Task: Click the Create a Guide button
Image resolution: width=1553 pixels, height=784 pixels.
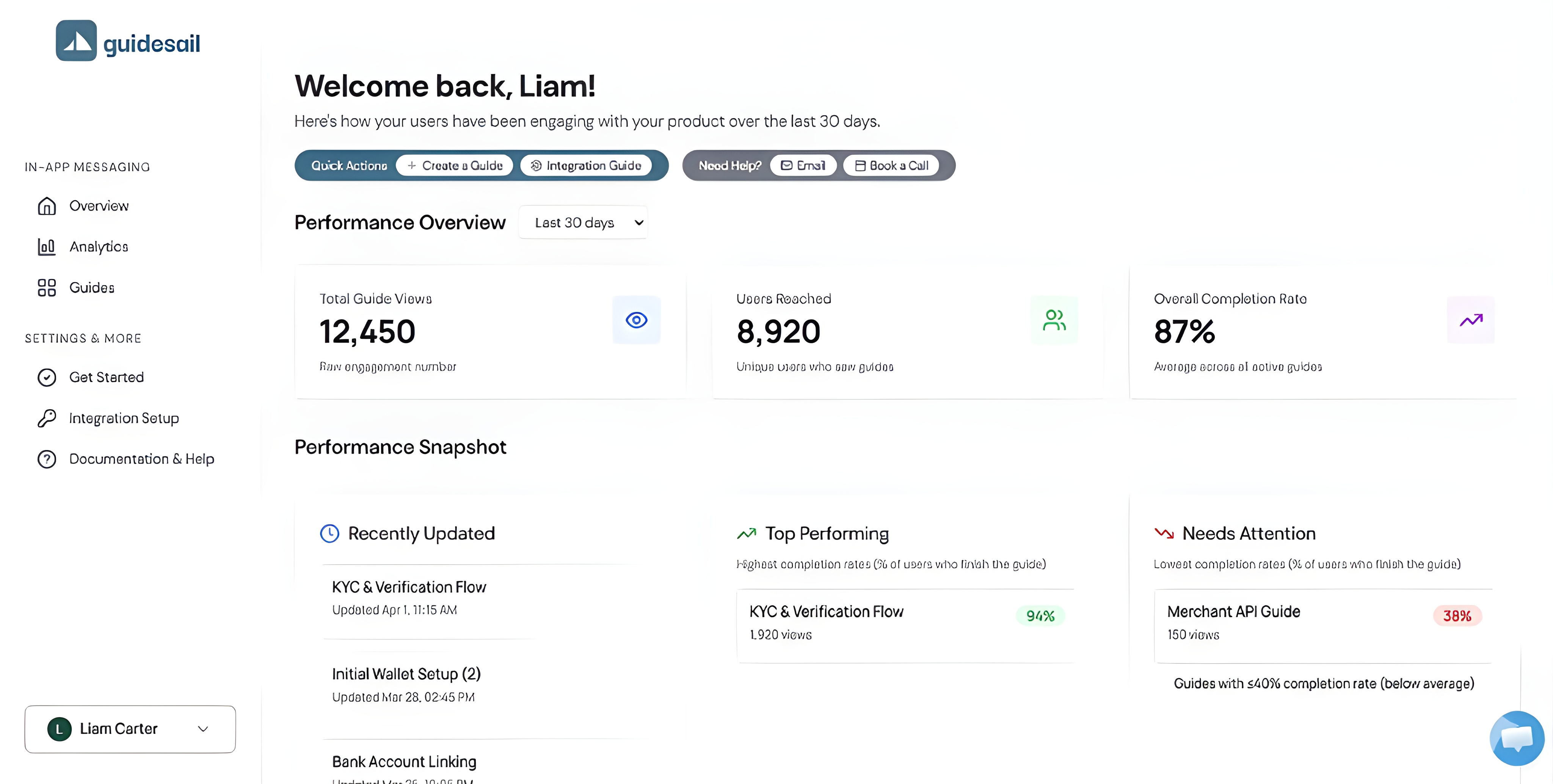Action: (455, 166)
